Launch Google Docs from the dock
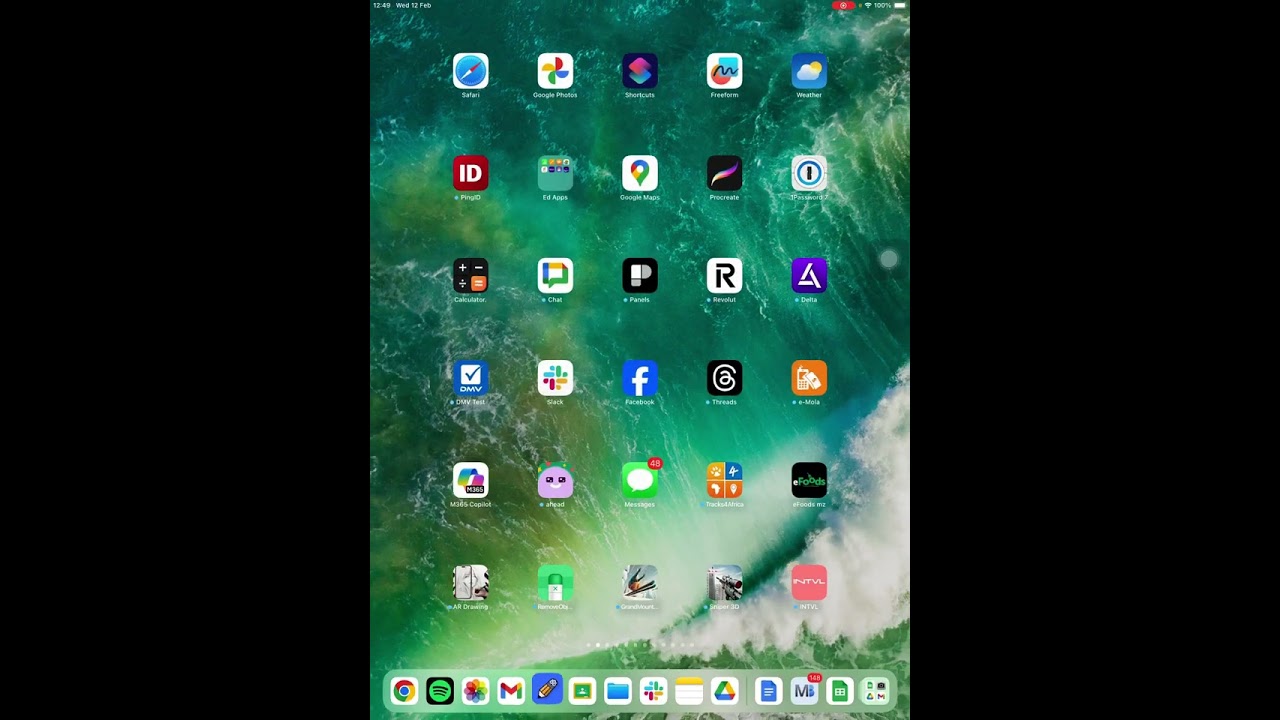The width and height of the screenshot is (1280, 720). pyautogui.click(x=768, y=691)
